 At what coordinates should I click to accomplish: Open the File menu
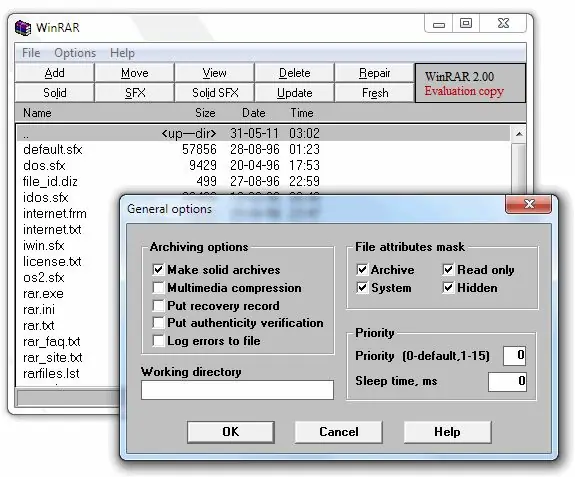coord(31,53)
